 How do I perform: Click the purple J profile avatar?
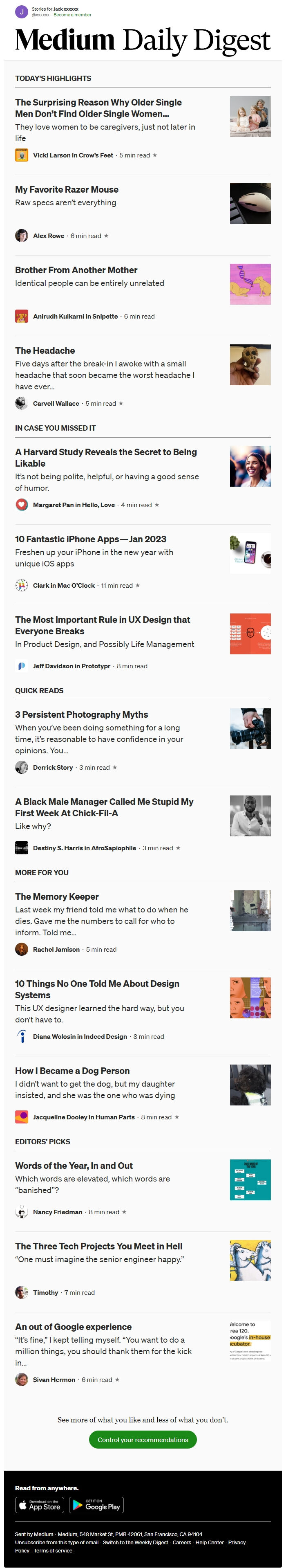click(21, 11)
